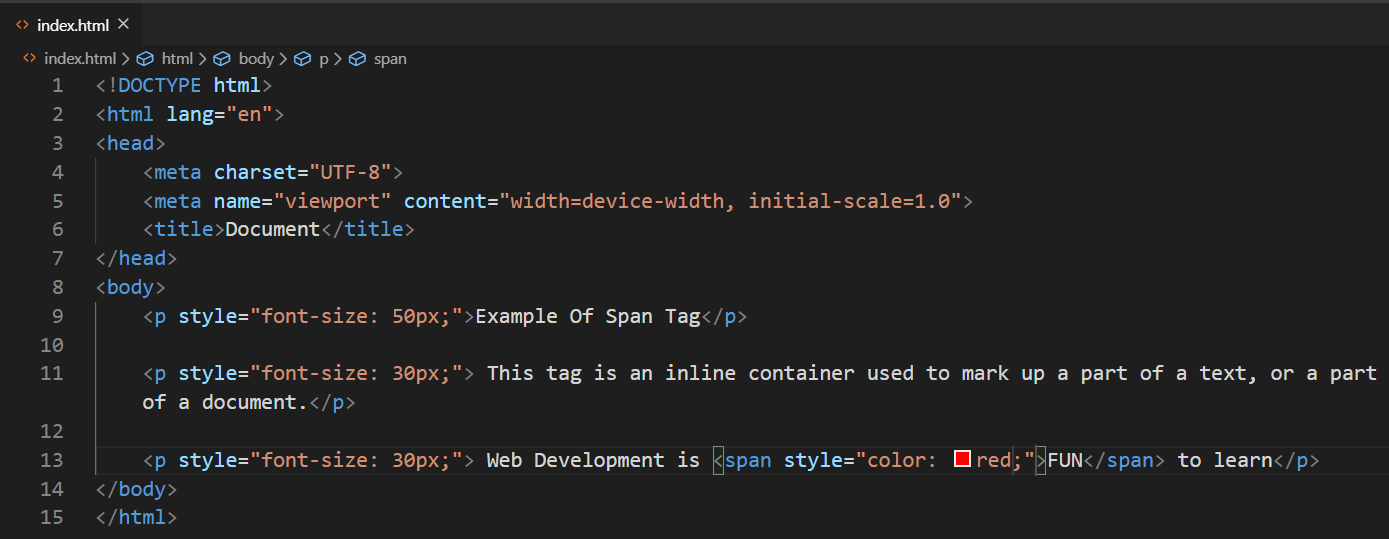
Task: Click the viewport content attribute value
Action: click(x=730, y=201)
